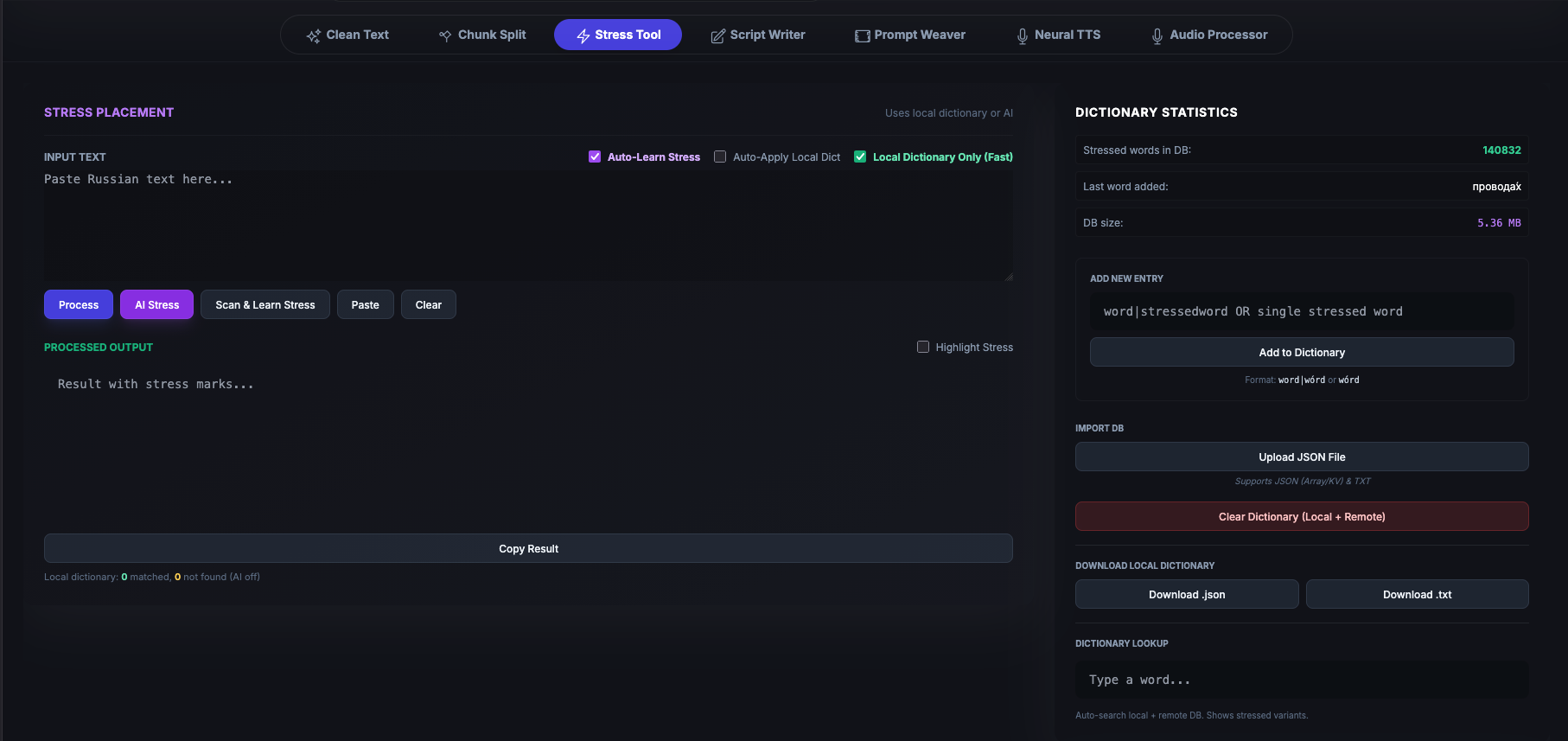Viewport: 1568px width, 741px height.
Task: Focus the Paste Russian text input area
Action: point(528,225)
